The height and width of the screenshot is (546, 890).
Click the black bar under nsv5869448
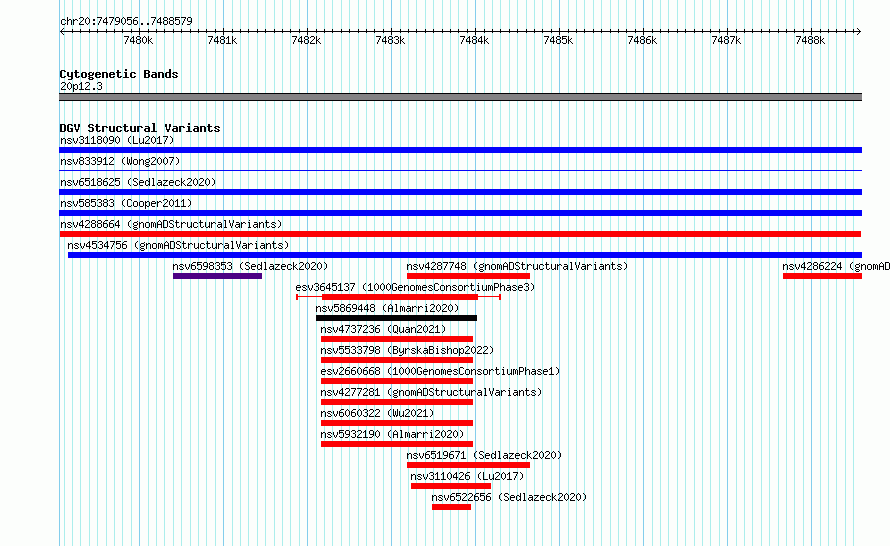tap(396, 318)
